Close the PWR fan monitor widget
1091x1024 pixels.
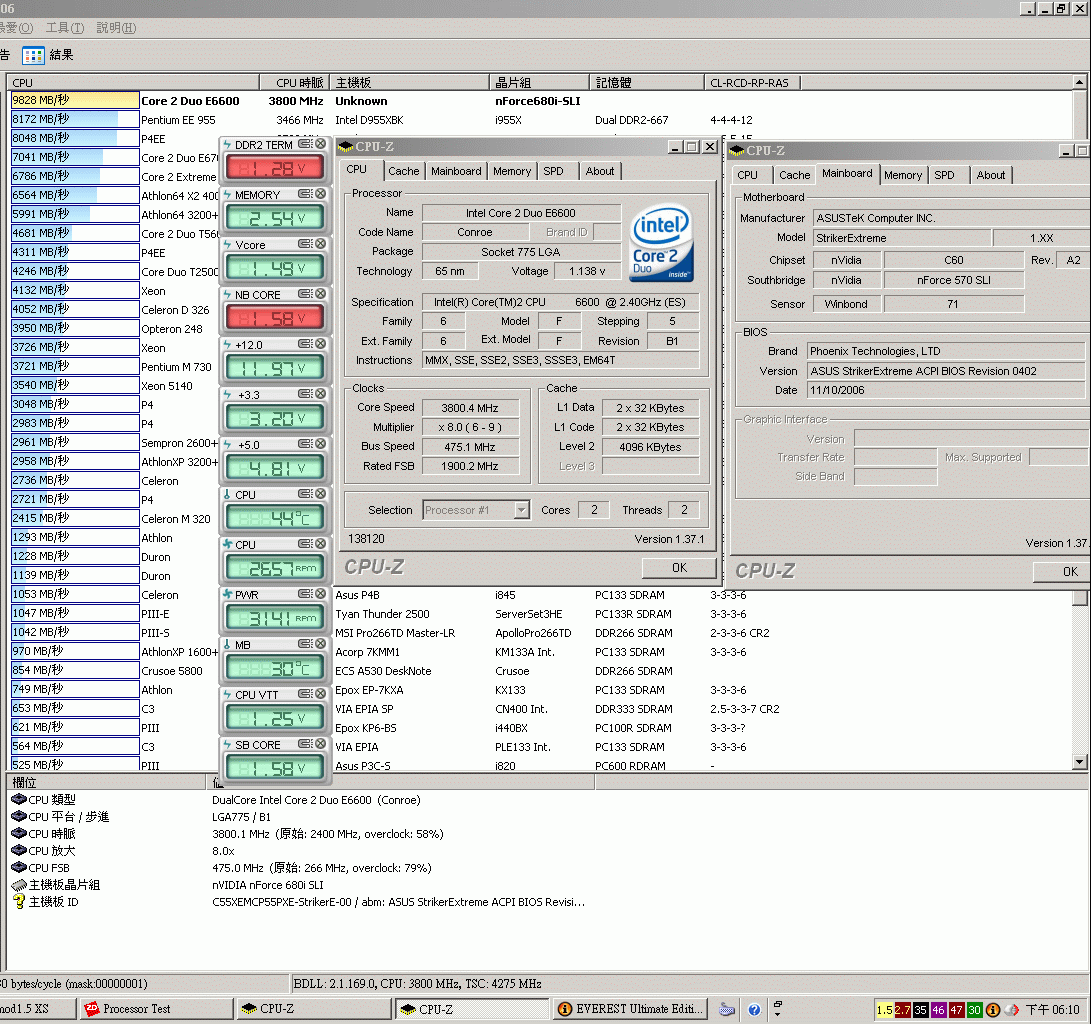pyautogui.click(x=321, y=594)
